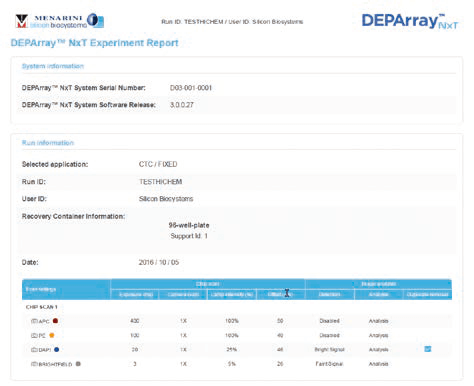The width and height of the screenshot is (474, 386).
Task: Click the Run ID / User ID header text
Action: point(232,22)
